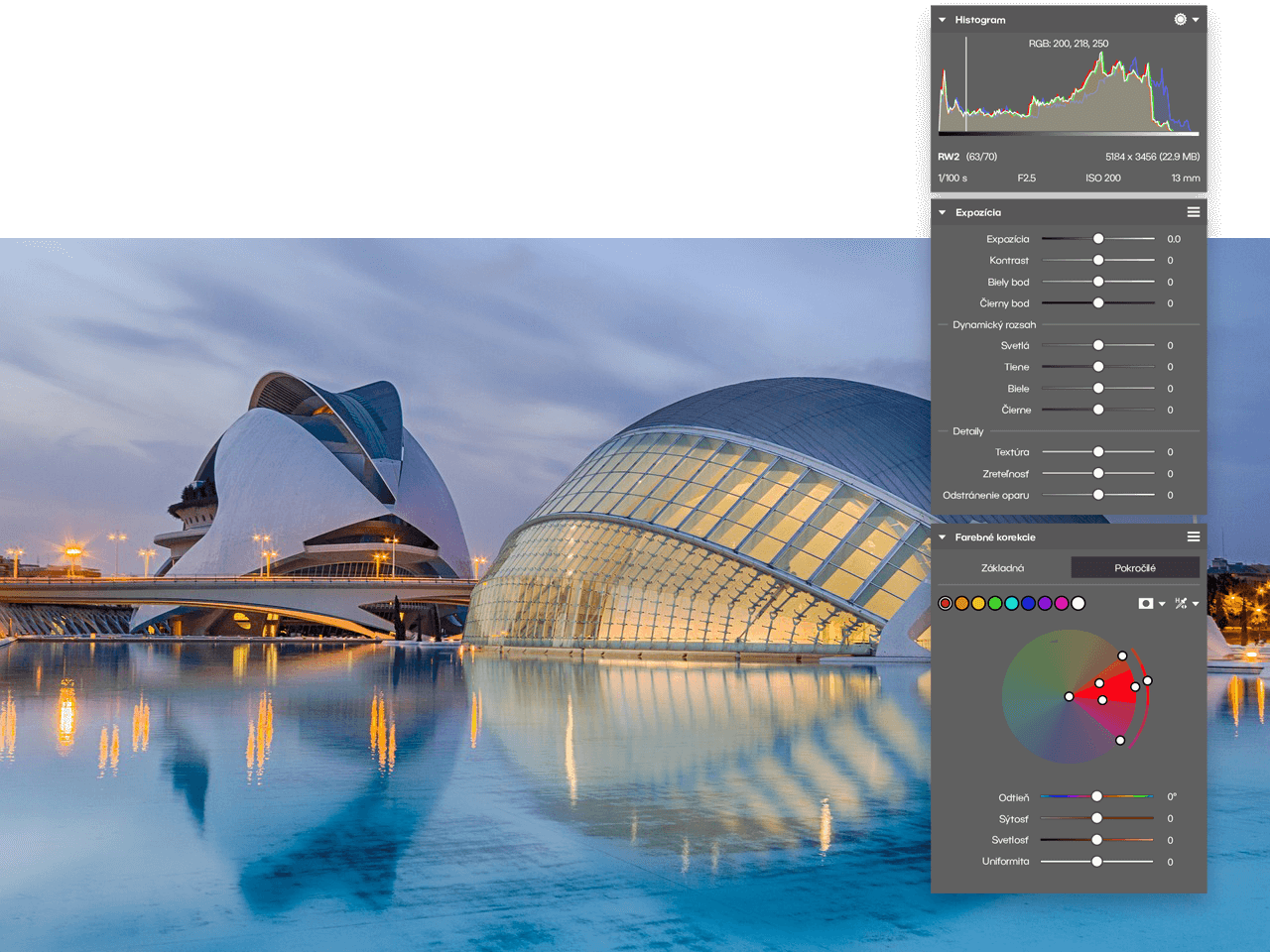This screenshot has width=1270, height=952.
Task: Choose the magenta color range circle
Action: (x=1062, y=603)
